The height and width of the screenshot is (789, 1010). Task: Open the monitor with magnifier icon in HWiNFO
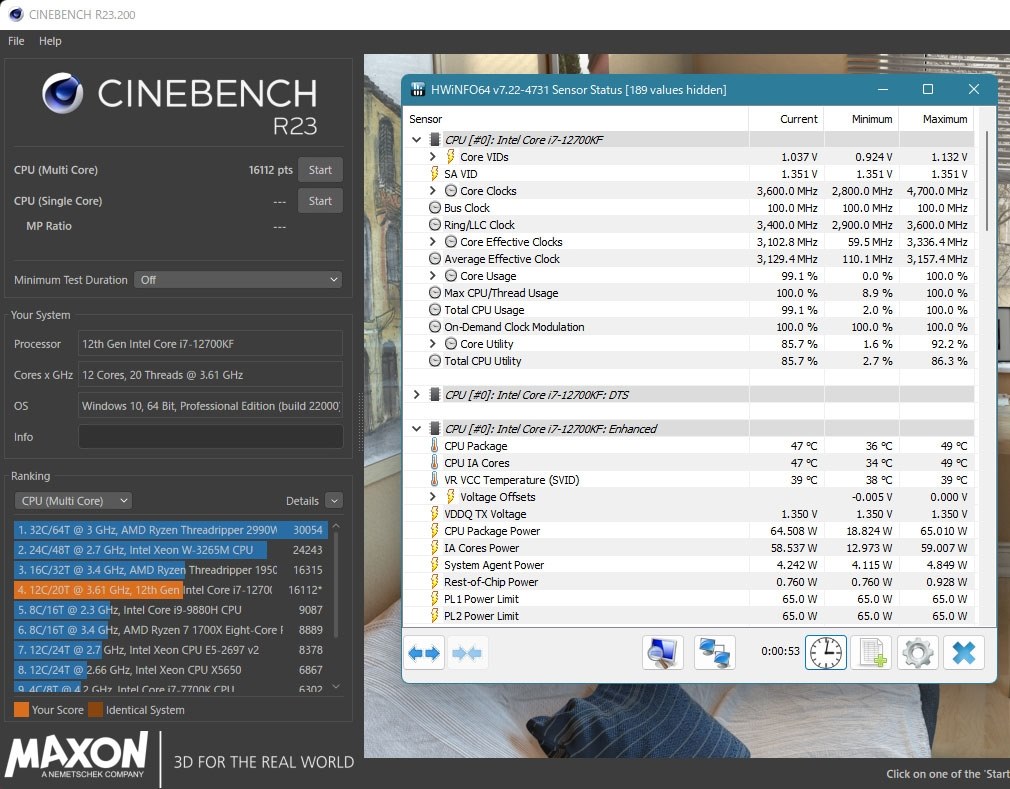coord(662,653)
